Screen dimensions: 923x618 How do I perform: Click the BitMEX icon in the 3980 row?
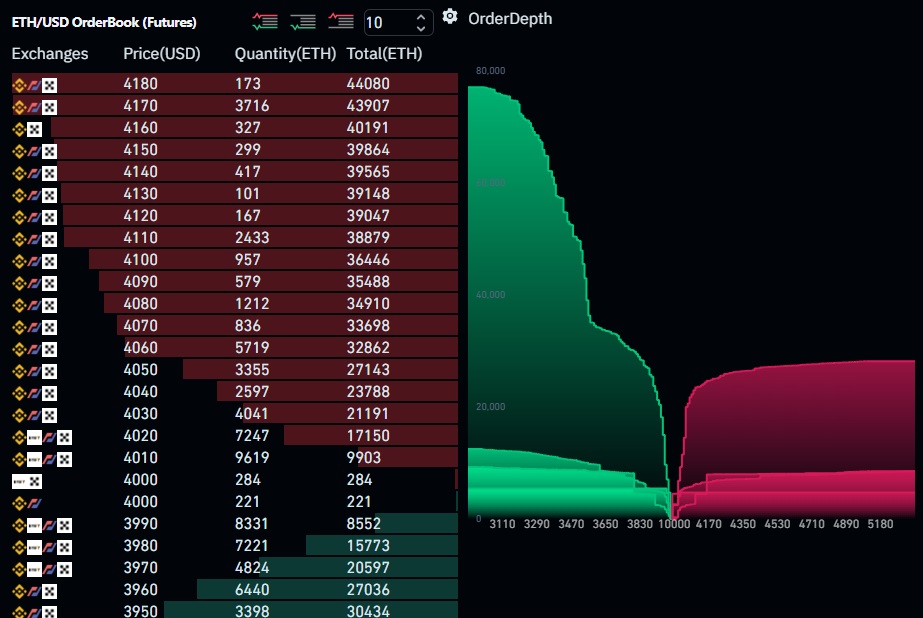click(x=49, y=547)
